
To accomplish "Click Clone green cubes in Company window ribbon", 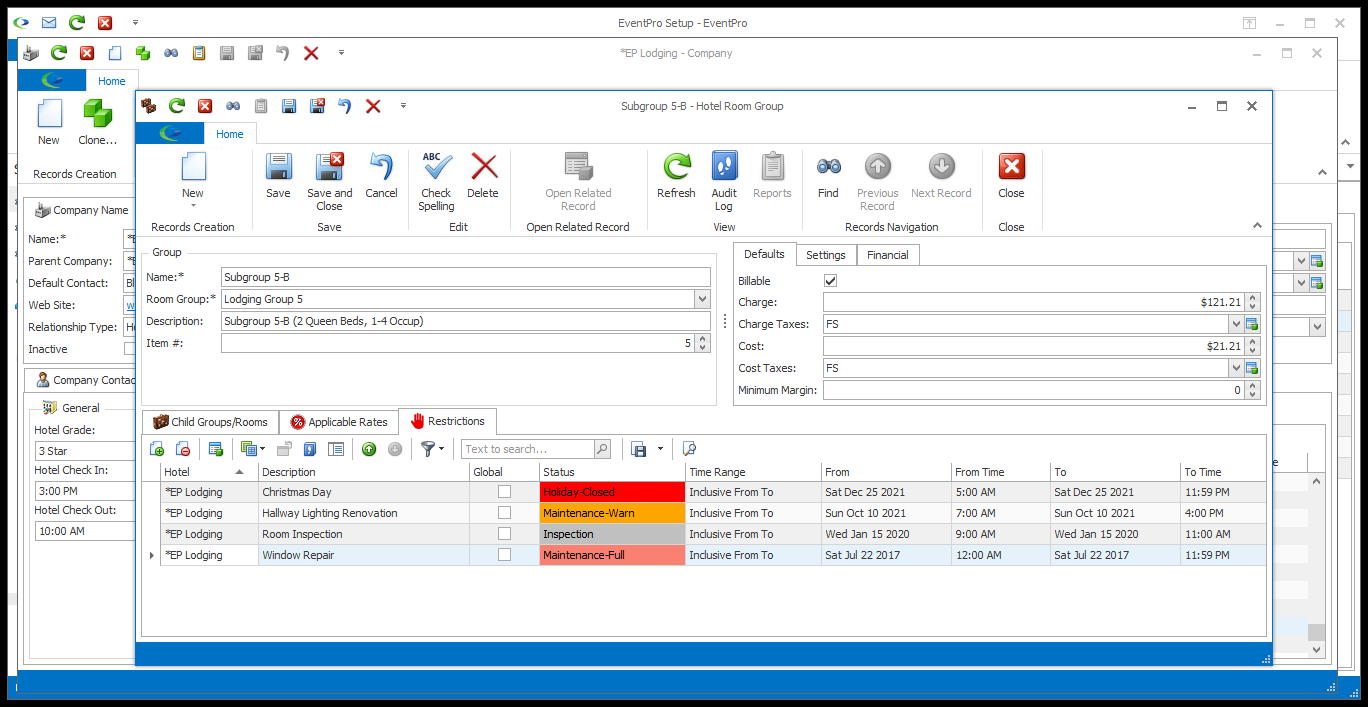I will pyautogui.click(x=98, y=122).
